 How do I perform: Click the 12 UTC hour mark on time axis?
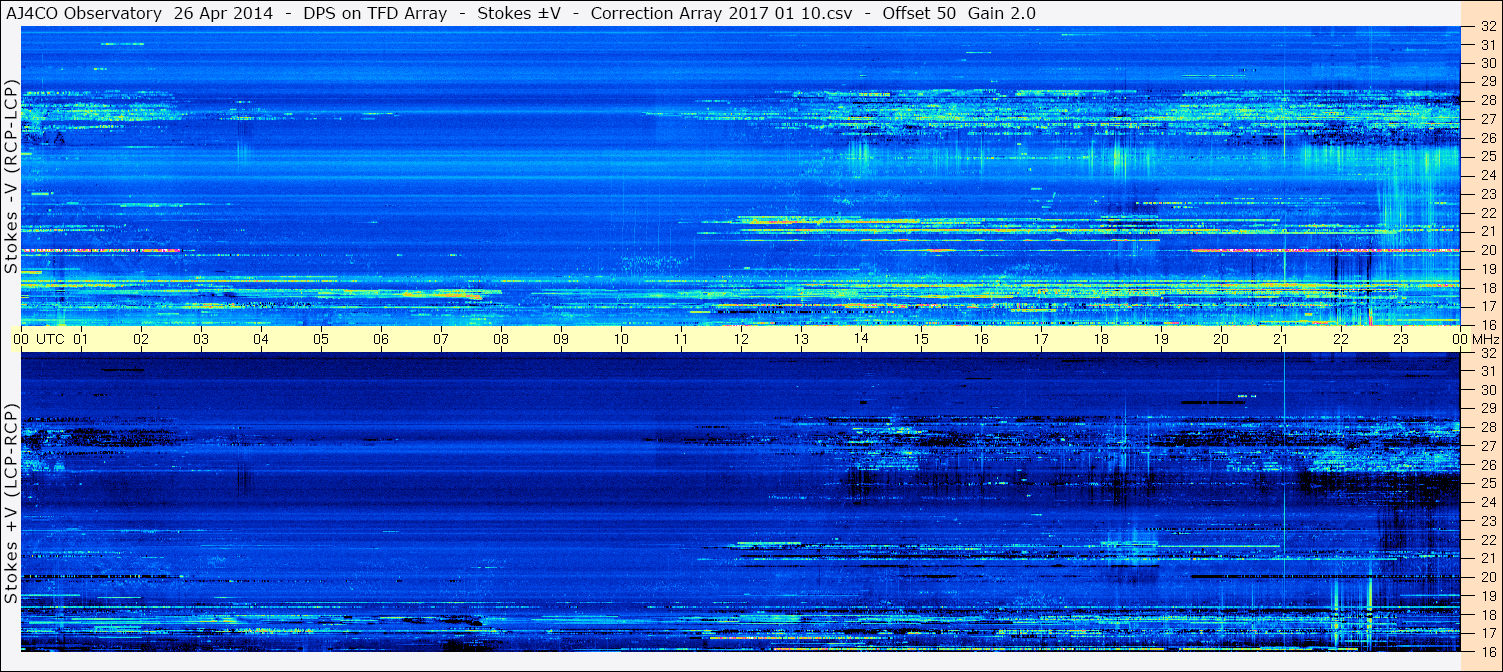(x=741, y=339)
